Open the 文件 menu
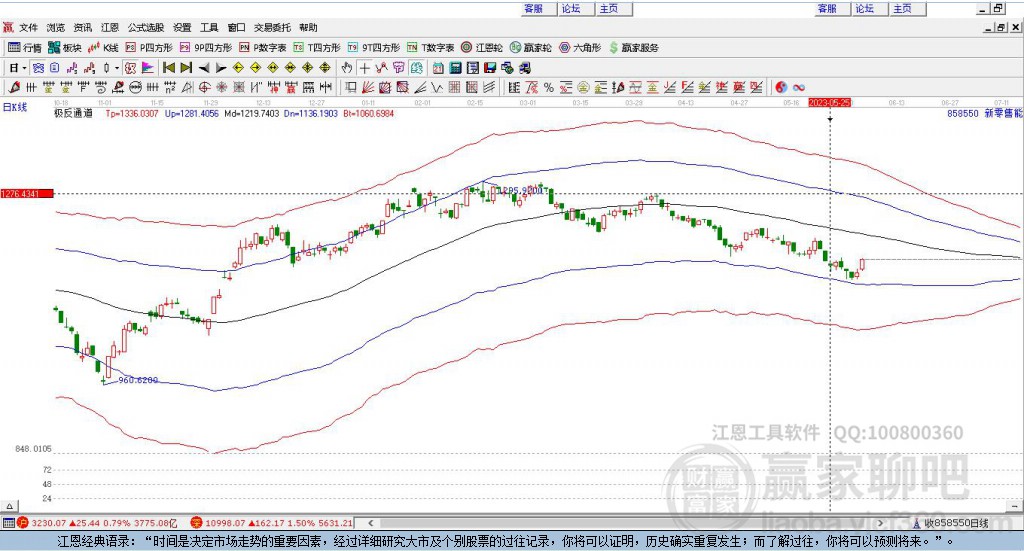Image resolution: width=1024 pixels, height=551 pixels. pyautogui.click(x=29, y=27)
